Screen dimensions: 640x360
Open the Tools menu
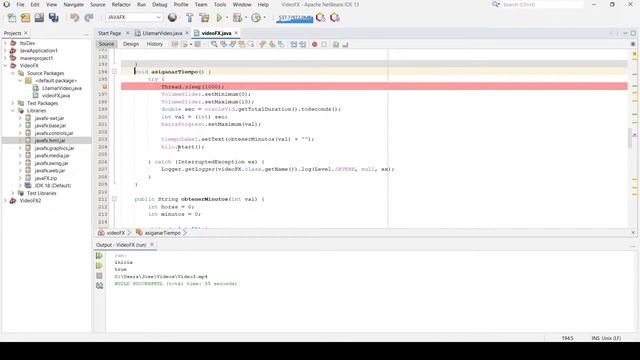[220, 4]
